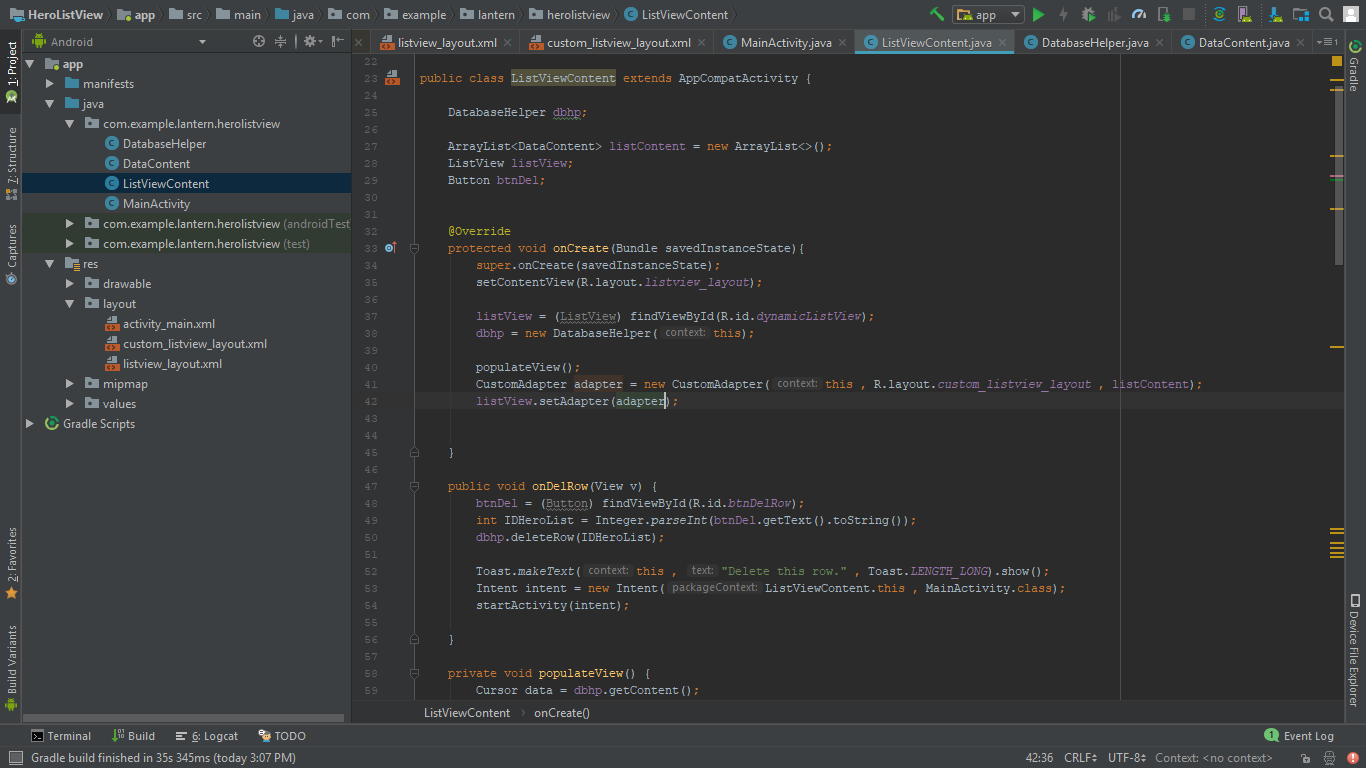Start debugging with the Debug bug icon
The width and height of the screenshot is (1366, 768).
coord(1088,15)
